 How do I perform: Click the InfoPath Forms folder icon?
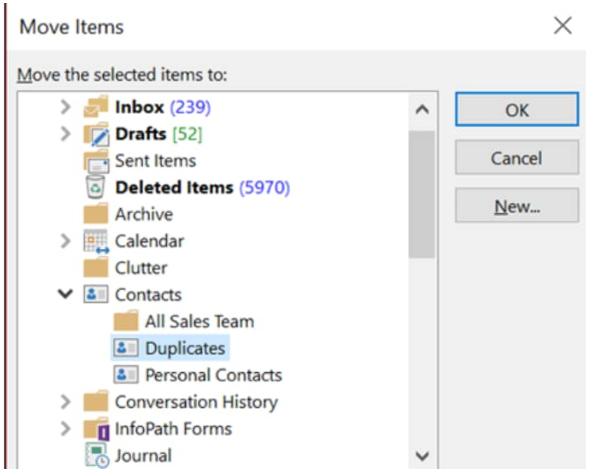(96, 429)
